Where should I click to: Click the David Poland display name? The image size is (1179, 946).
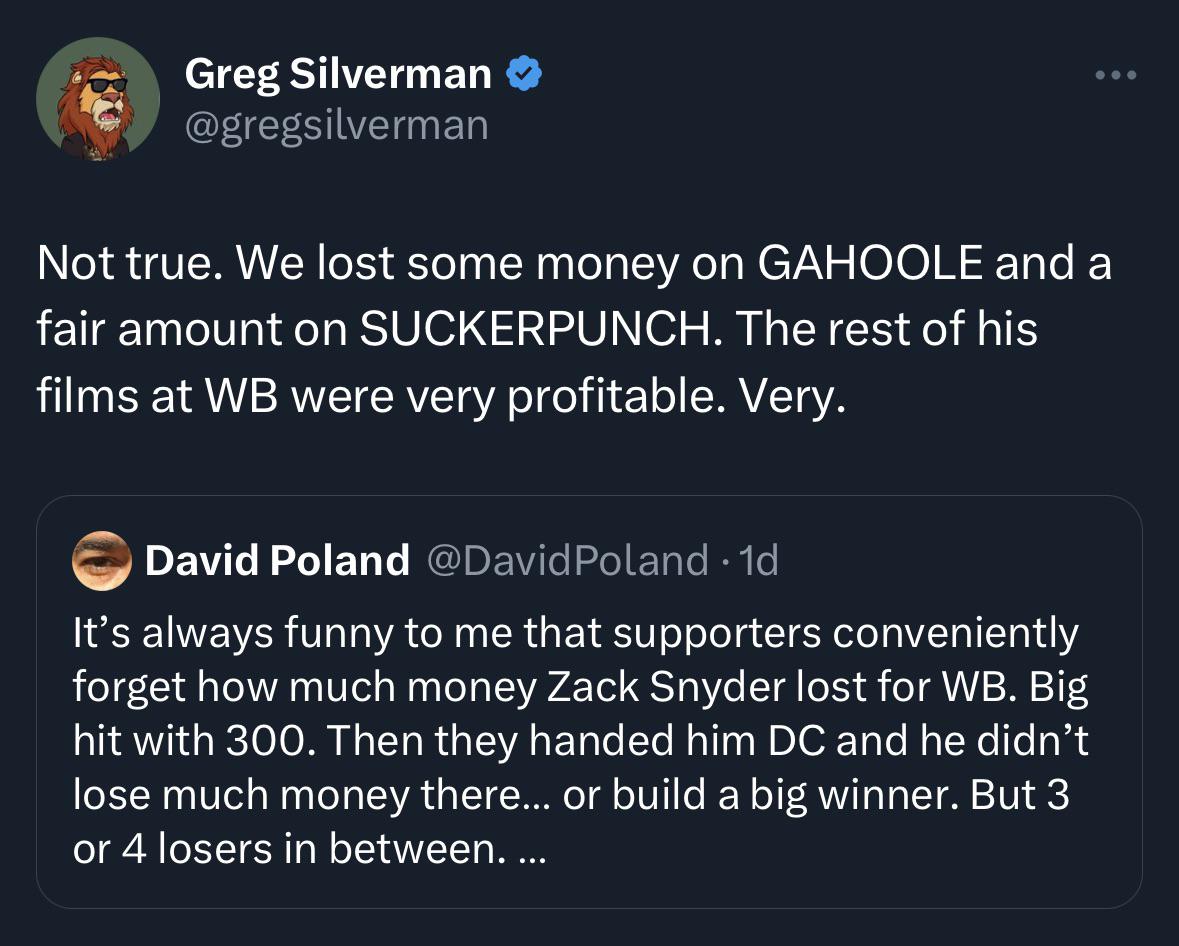pyautogui.click(x=277, y=560)
